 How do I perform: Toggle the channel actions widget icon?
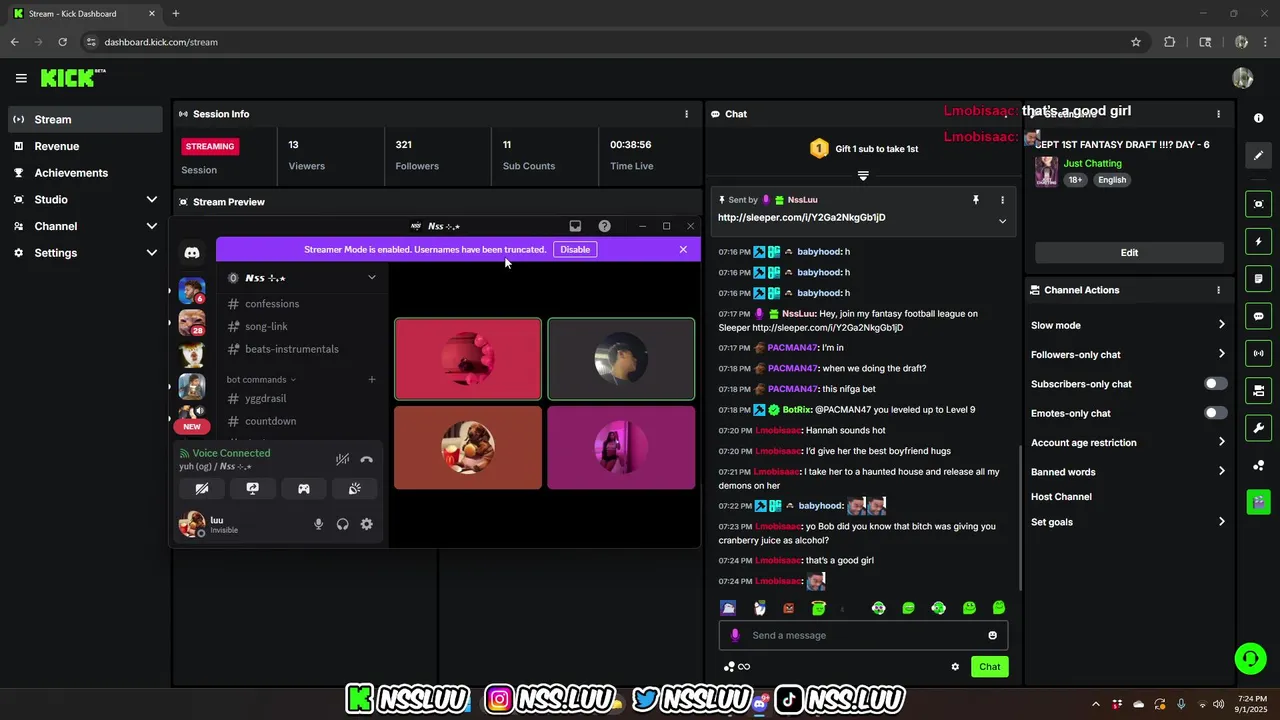click(1258, 390)
